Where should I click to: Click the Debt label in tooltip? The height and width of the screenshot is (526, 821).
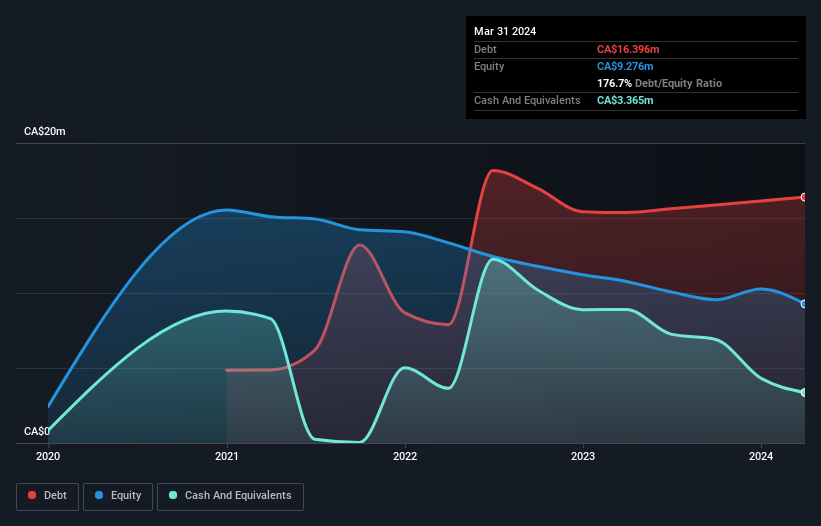pyautogui.click(x=485, y=49)
